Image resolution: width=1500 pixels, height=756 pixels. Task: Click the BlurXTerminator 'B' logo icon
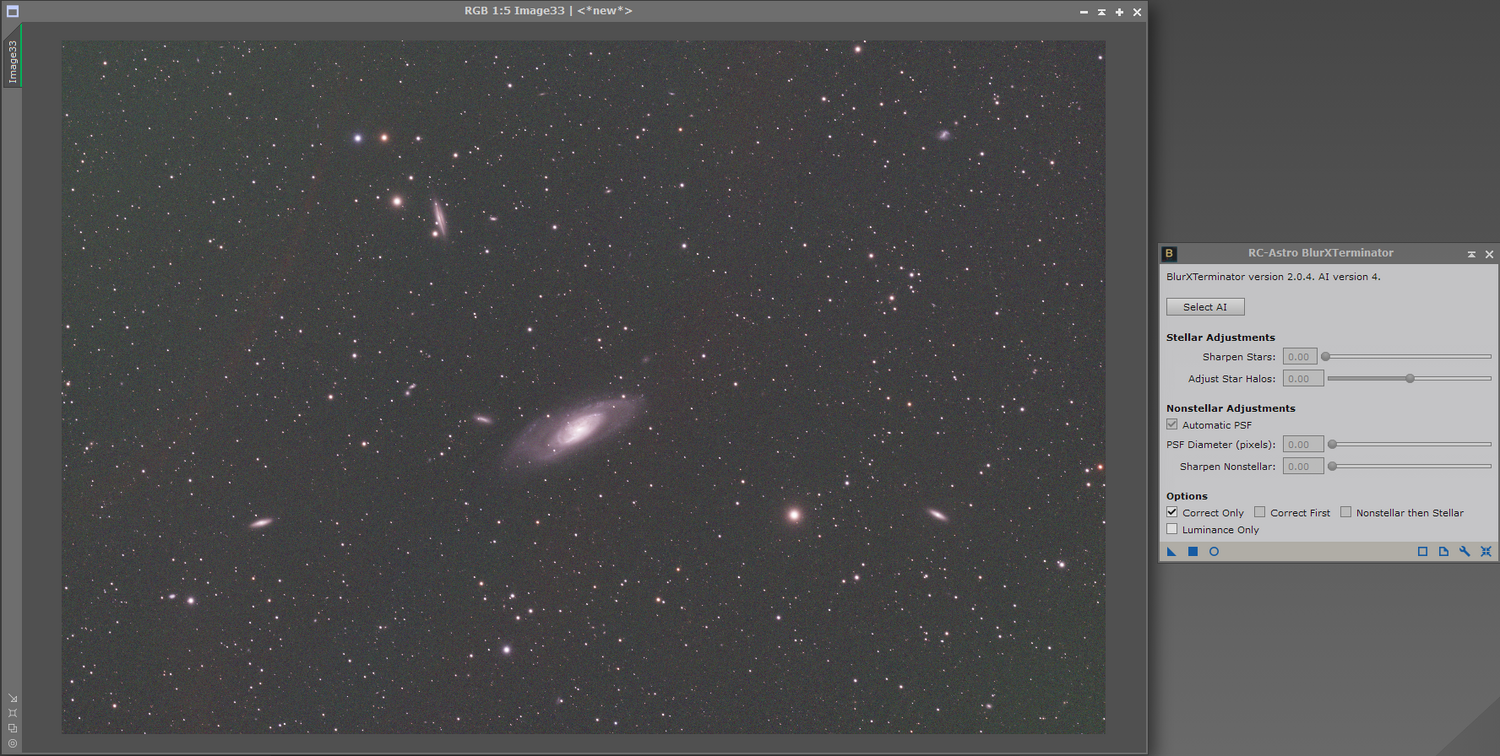tap(1171, 254)
